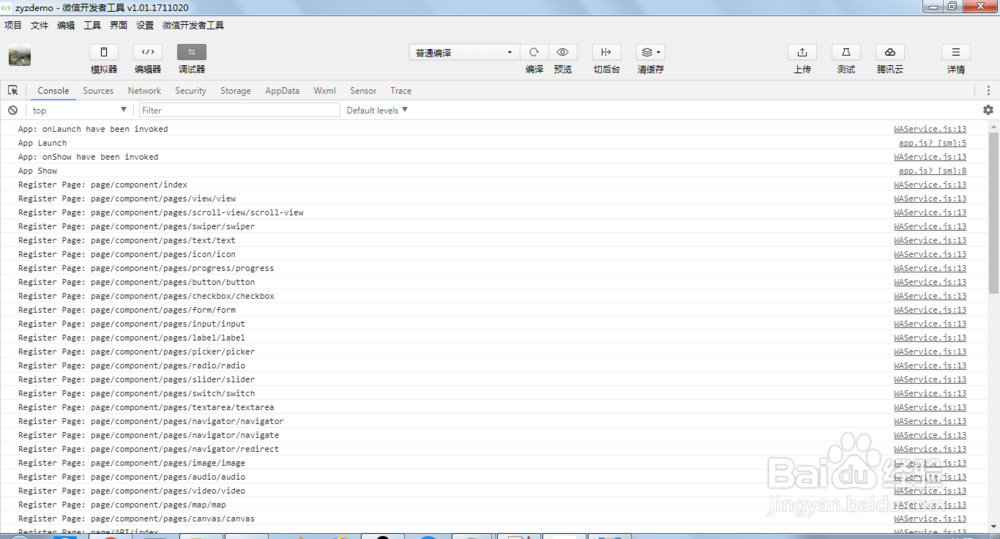Screen dimensions: 1000x539
Task: Switch to the Wxml tab
Action: tap(325, 91)
